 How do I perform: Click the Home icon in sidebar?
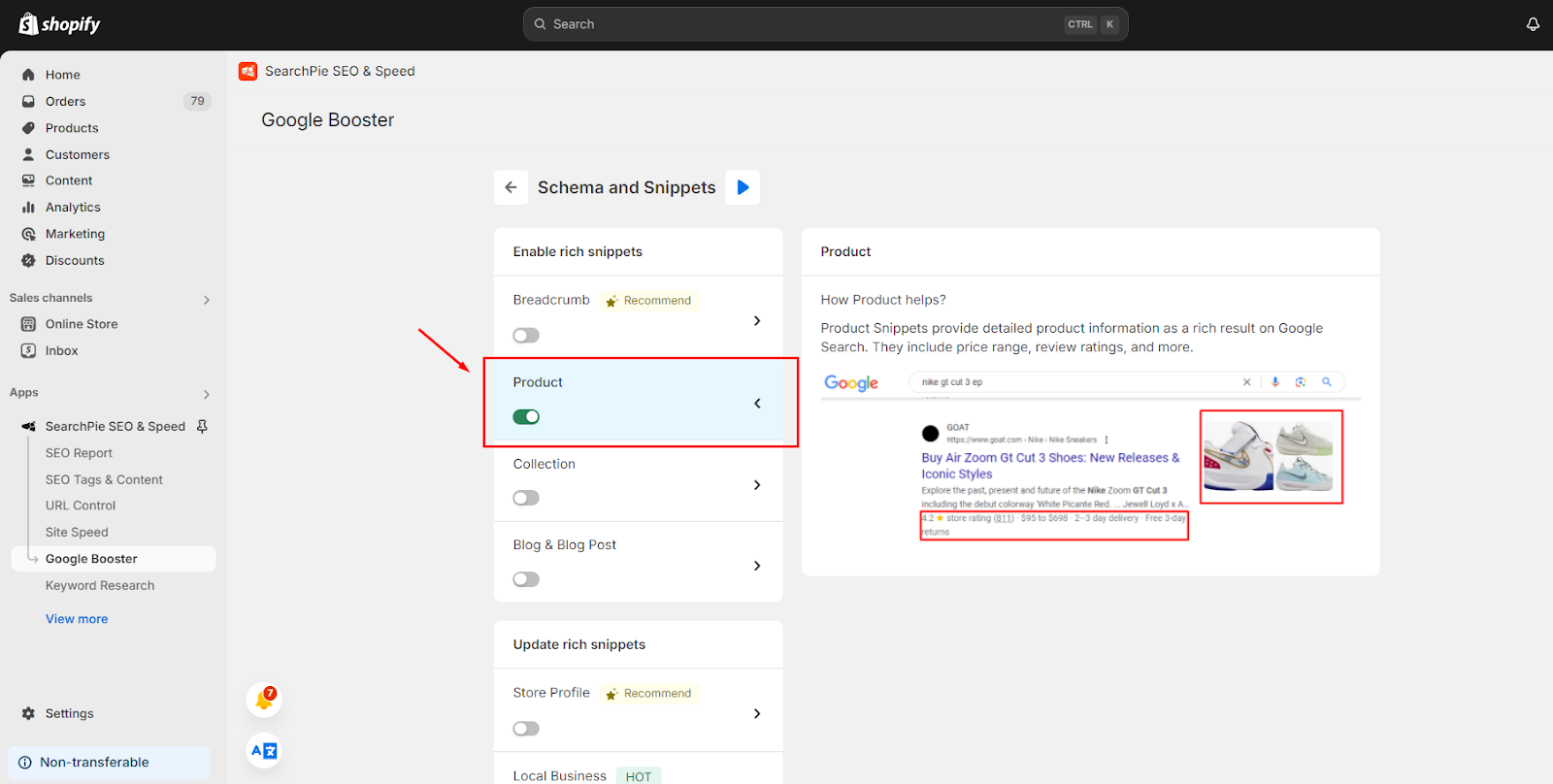[x=28, y=75]
